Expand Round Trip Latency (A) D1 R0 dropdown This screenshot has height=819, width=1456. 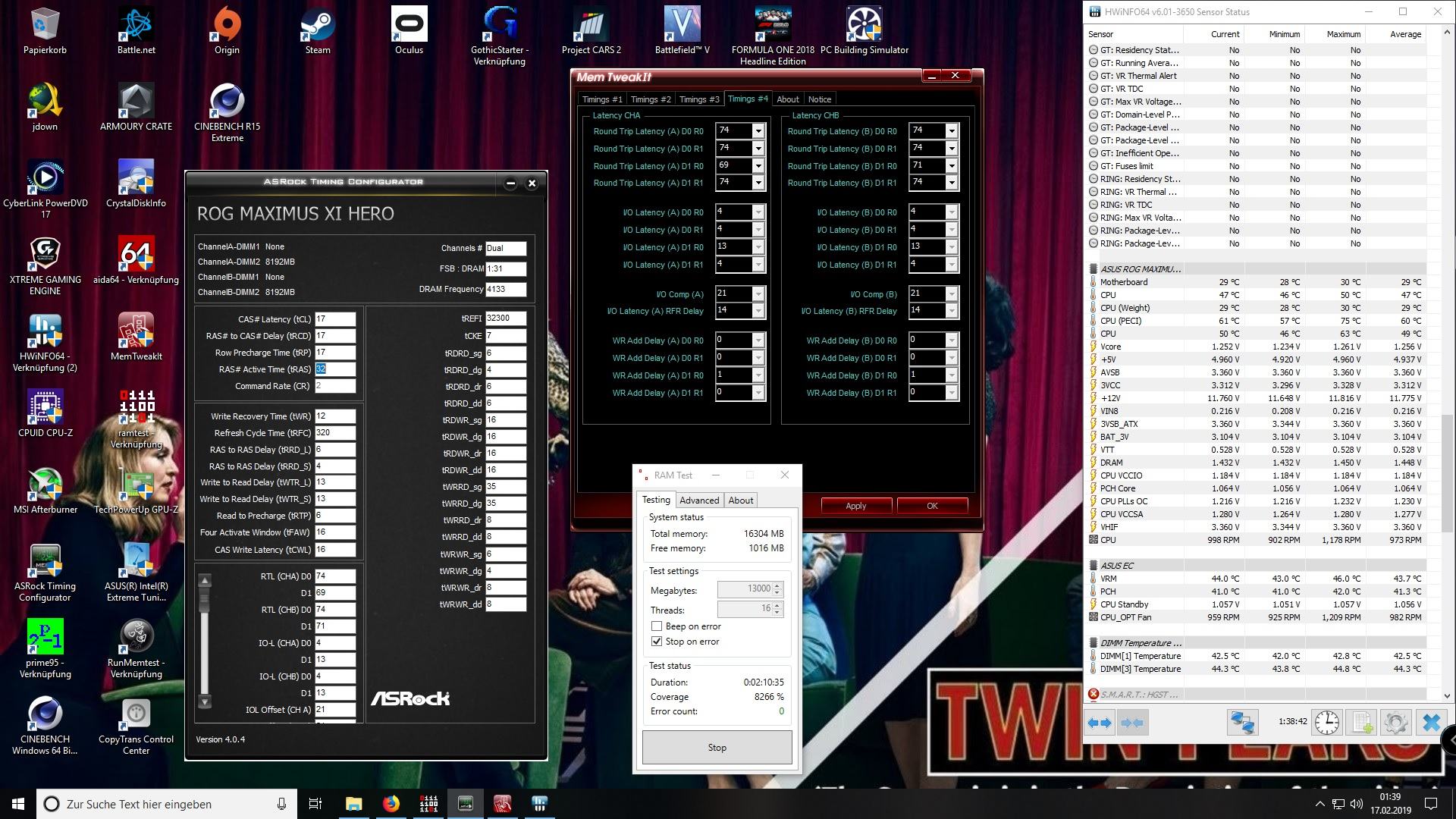[758, 165]
